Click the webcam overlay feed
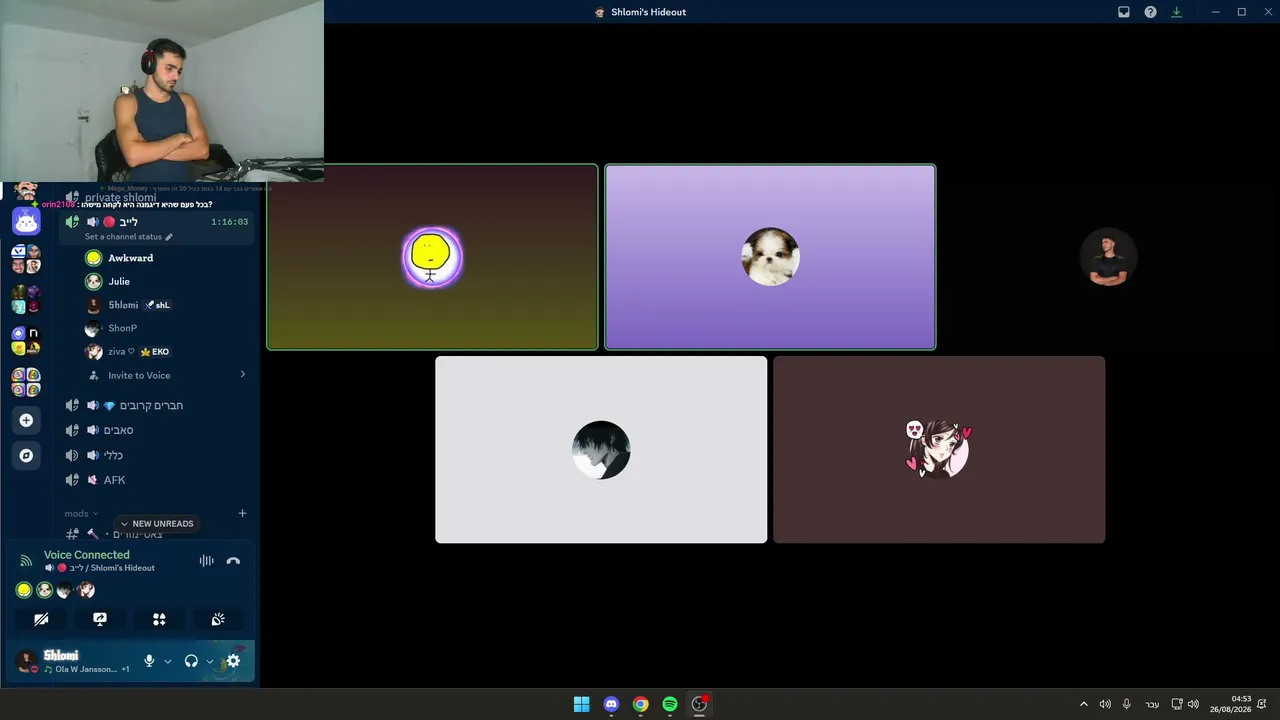Viewport: 1280px width, 720px height. [x=162, y=90]
